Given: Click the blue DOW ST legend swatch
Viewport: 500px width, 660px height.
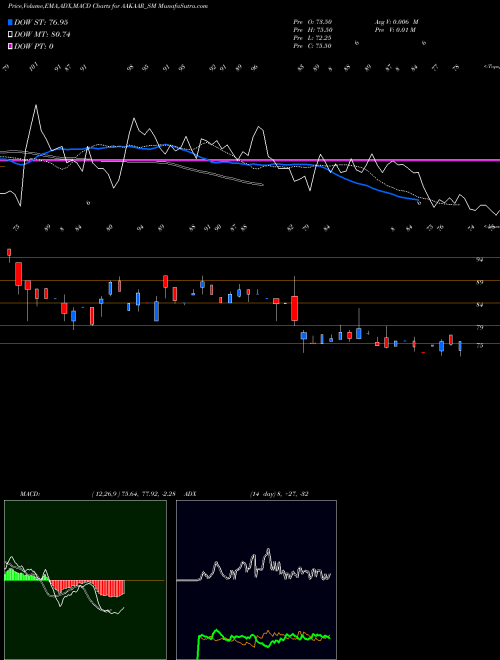Looking at the screenshot, I should (11, 22).
